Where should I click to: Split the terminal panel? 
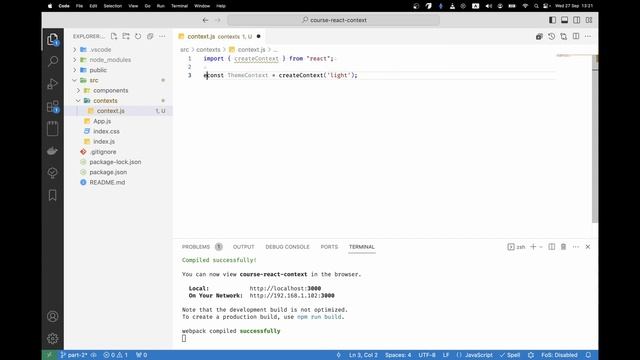[x=551, y=247]
